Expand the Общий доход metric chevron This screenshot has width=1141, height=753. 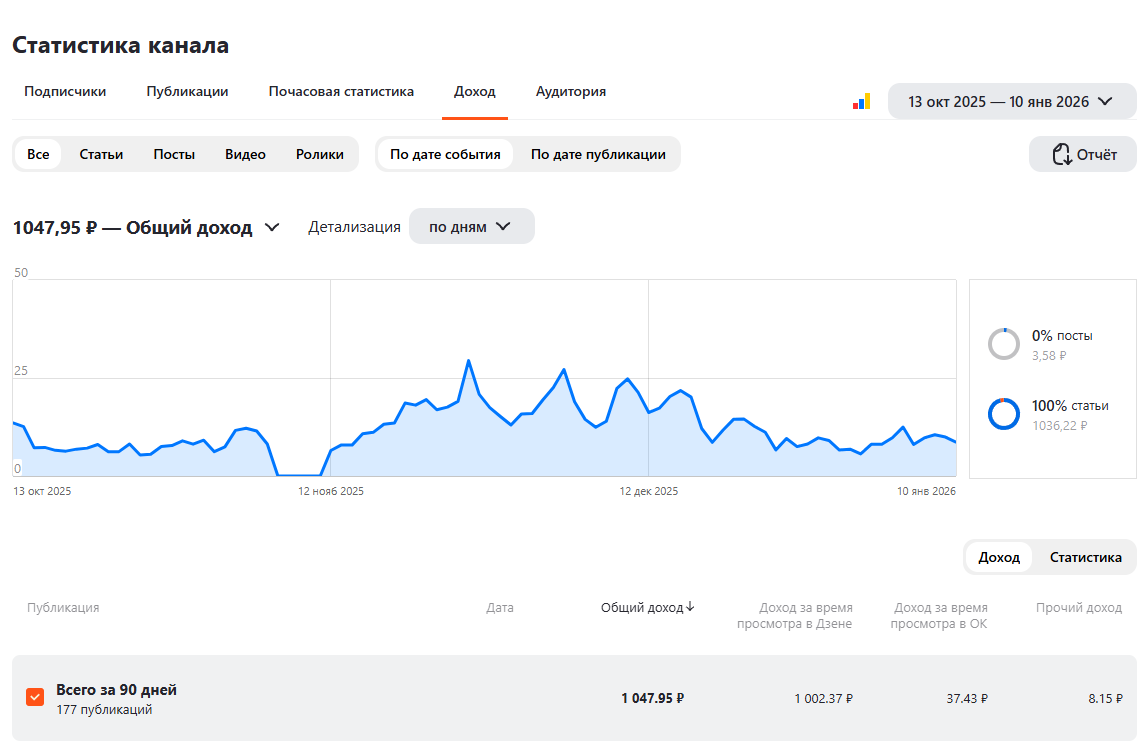pos(272,228)
